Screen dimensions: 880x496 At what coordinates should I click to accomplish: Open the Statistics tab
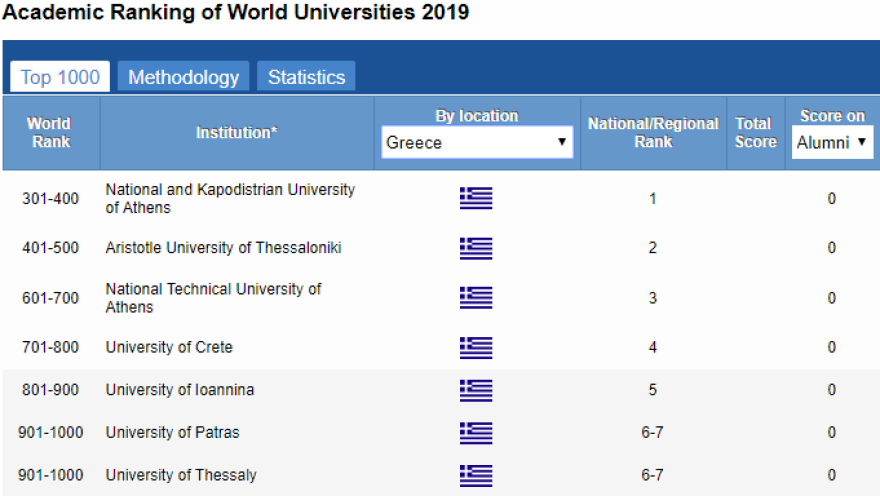point(306,77)
